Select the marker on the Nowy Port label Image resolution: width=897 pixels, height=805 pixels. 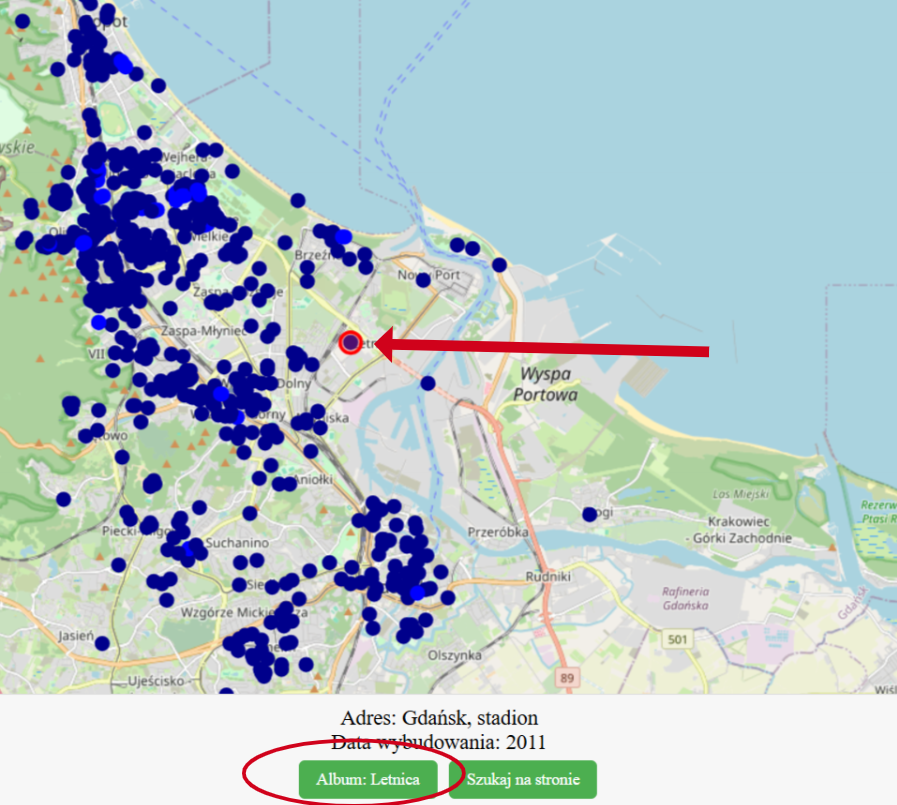[x=423, y=280]
